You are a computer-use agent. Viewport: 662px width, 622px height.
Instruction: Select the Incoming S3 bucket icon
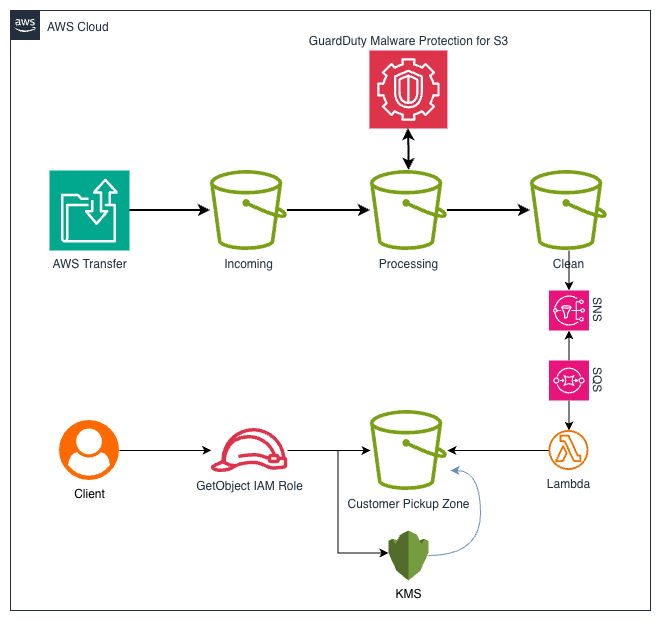click(x=248, y=210)
